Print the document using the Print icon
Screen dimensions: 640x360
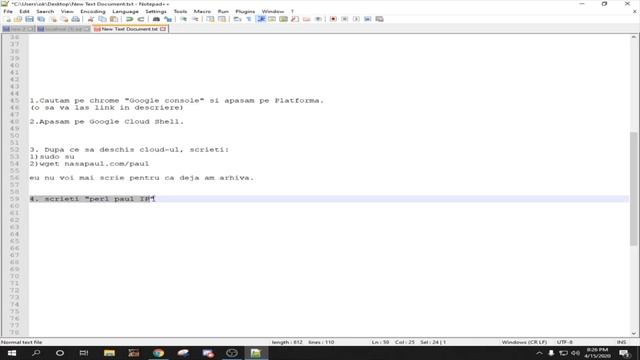pos(76,19)
